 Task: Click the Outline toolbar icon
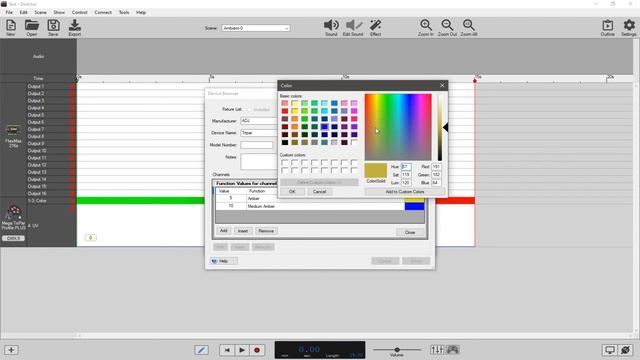point(607,25)
